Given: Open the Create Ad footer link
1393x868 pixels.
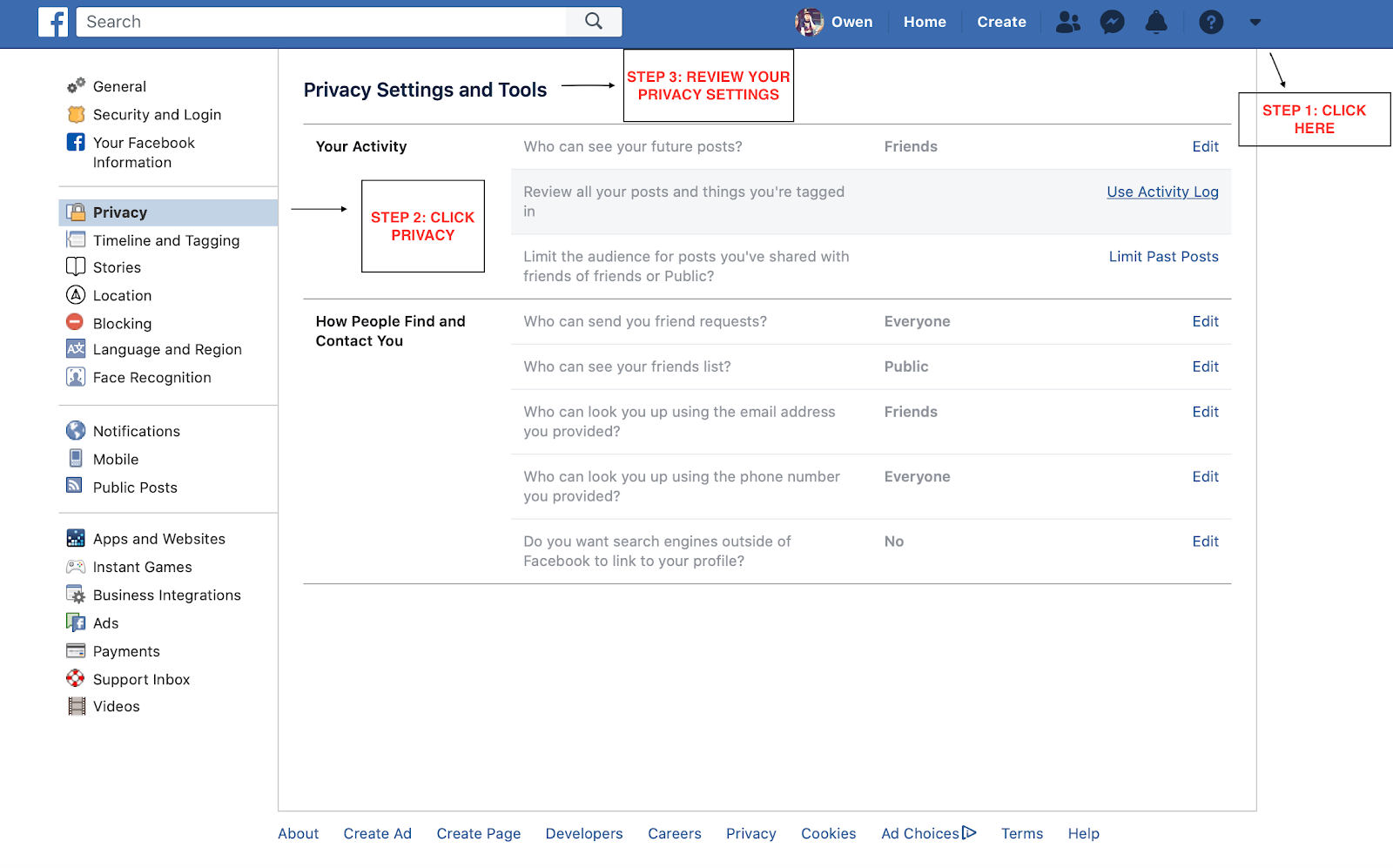Looking at the screenshot, I should (x=377, y=833).
